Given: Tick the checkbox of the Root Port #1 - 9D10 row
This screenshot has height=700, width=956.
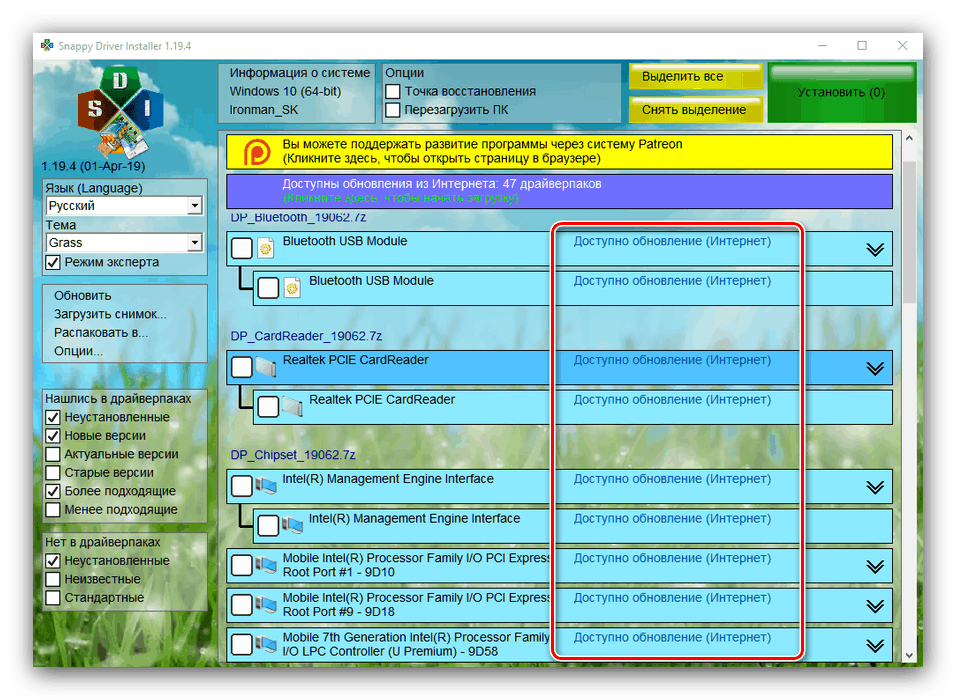Looking at the screenshot, I should [241, 565].
